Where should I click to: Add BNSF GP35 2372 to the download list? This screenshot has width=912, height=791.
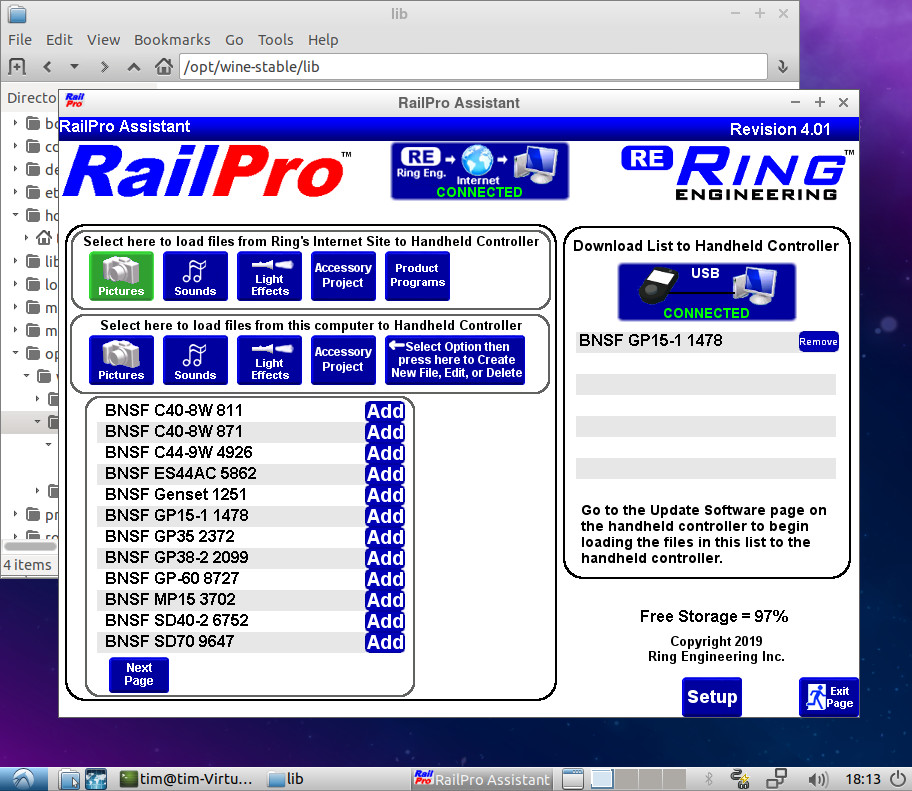385,537
